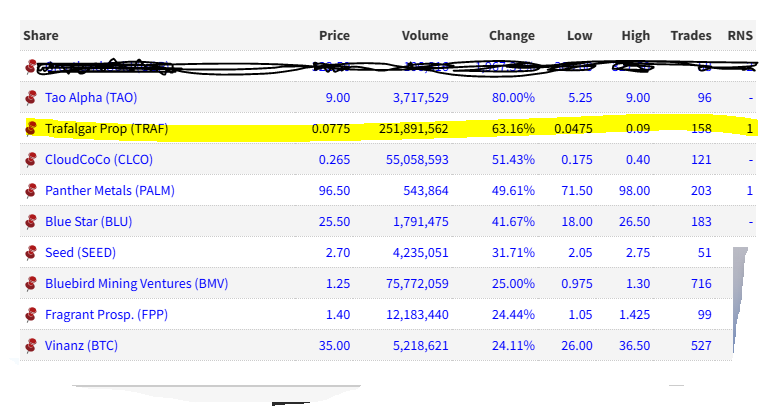Click Seed change 31.71%
The width and height of the screenshot is (772, 407).
click(x=513, y=252)
